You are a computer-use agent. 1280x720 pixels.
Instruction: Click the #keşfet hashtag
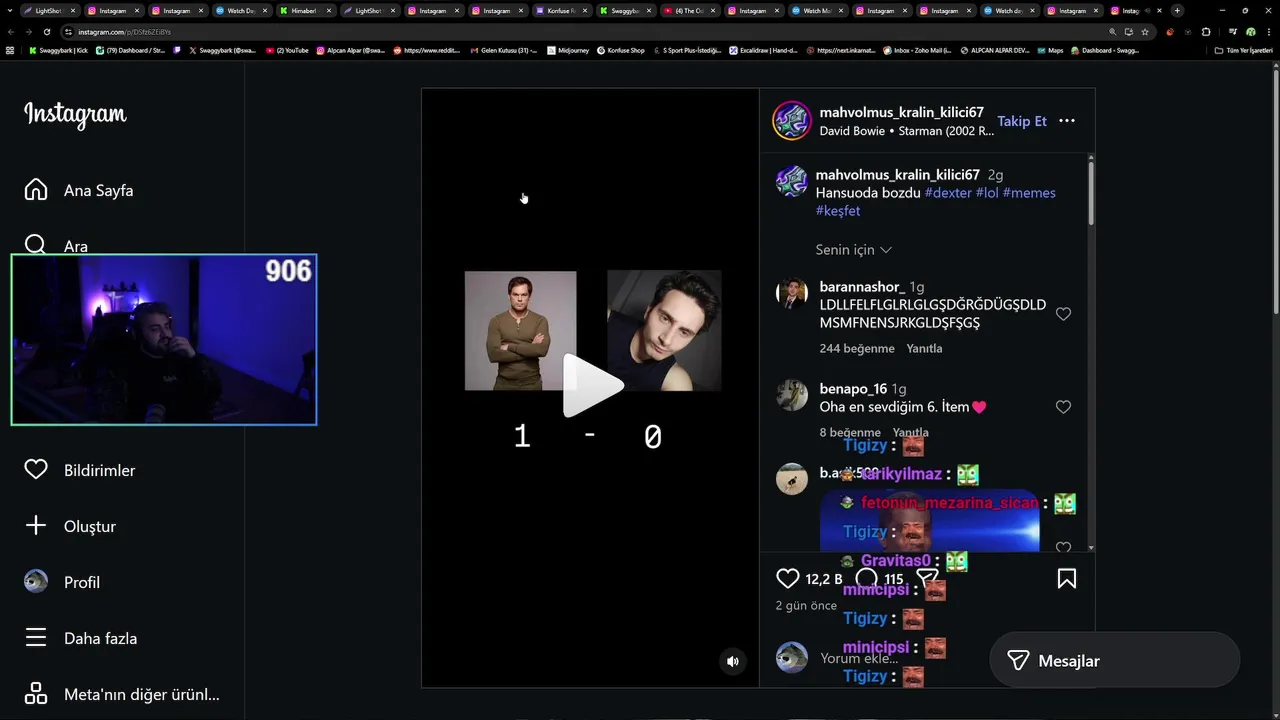(x=838, y=211)
